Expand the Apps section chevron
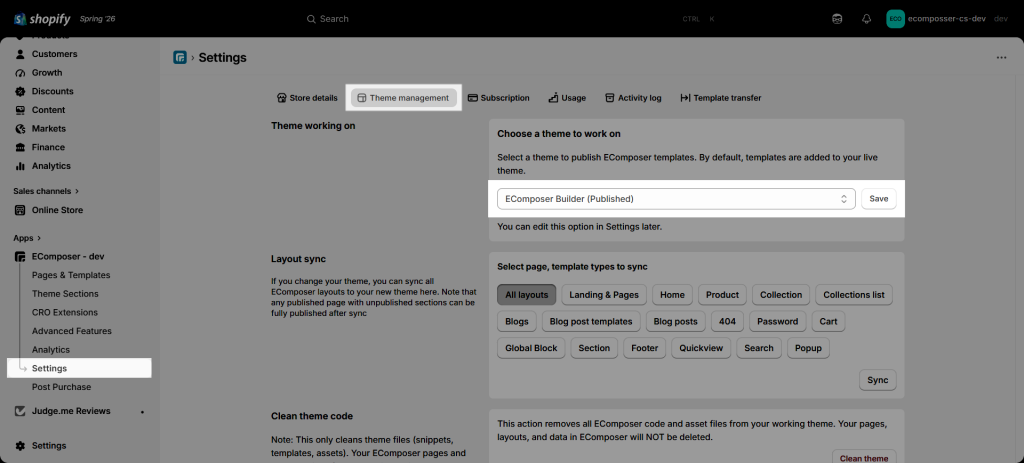The width and height of the screenshot is (1024, 463). 39,238
